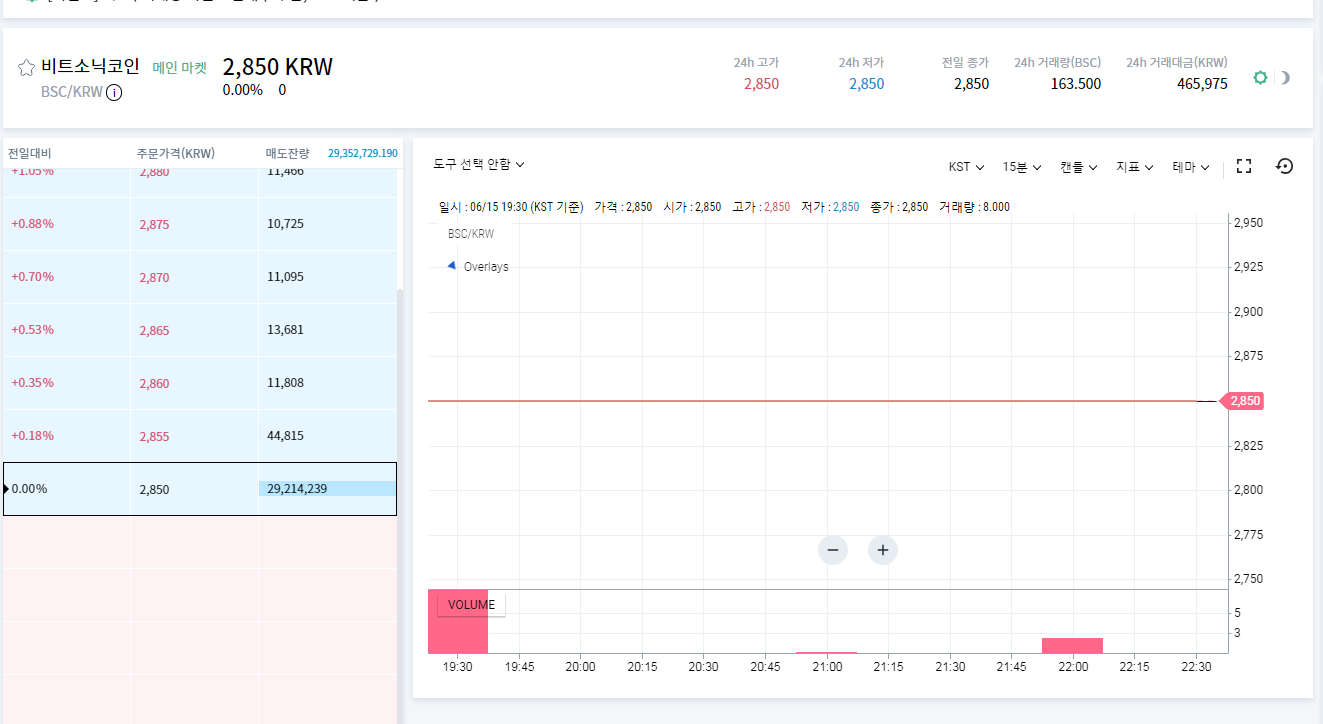
Task: Select the 2,870 order price
Action: click(x=154, y=277)
